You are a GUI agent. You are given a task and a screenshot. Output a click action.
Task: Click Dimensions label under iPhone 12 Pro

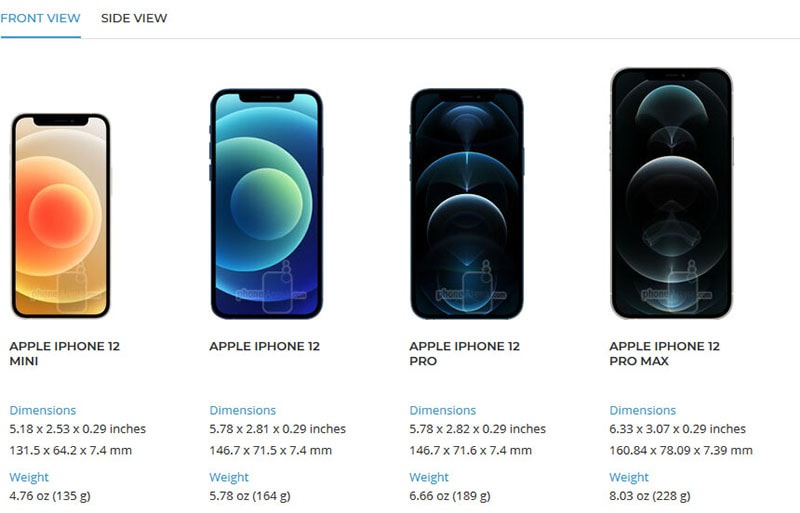tap(443, 410)
